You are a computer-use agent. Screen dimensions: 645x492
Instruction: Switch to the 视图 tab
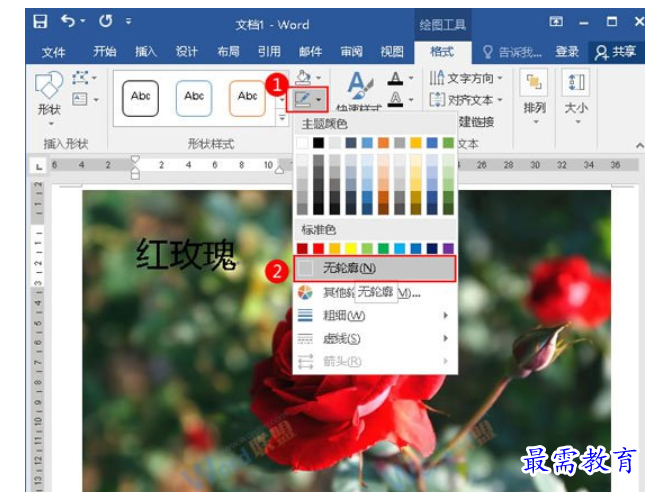[x=392, y=52]
